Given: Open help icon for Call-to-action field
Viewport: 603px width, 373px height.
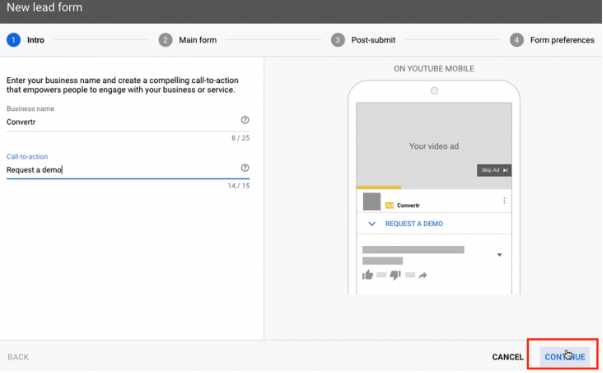Looking at the screenshot, I should click(x=245, y=168).
